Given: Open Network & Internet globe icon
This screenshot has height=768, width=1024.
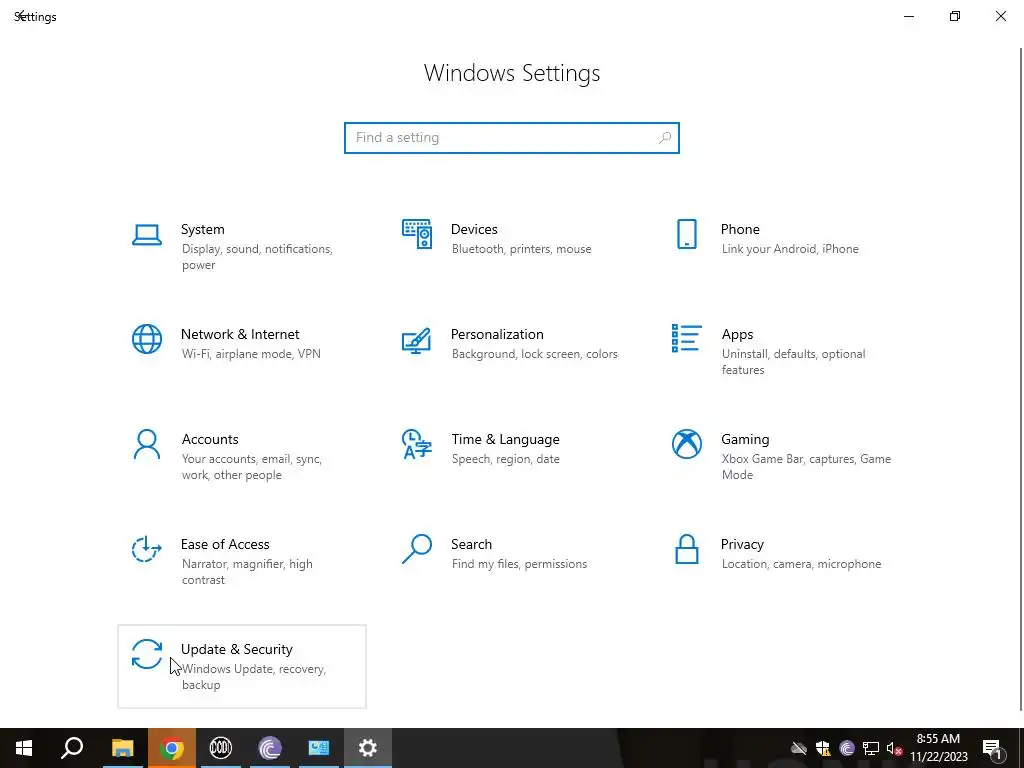Looking at the screenshot, I should (146, 339).
